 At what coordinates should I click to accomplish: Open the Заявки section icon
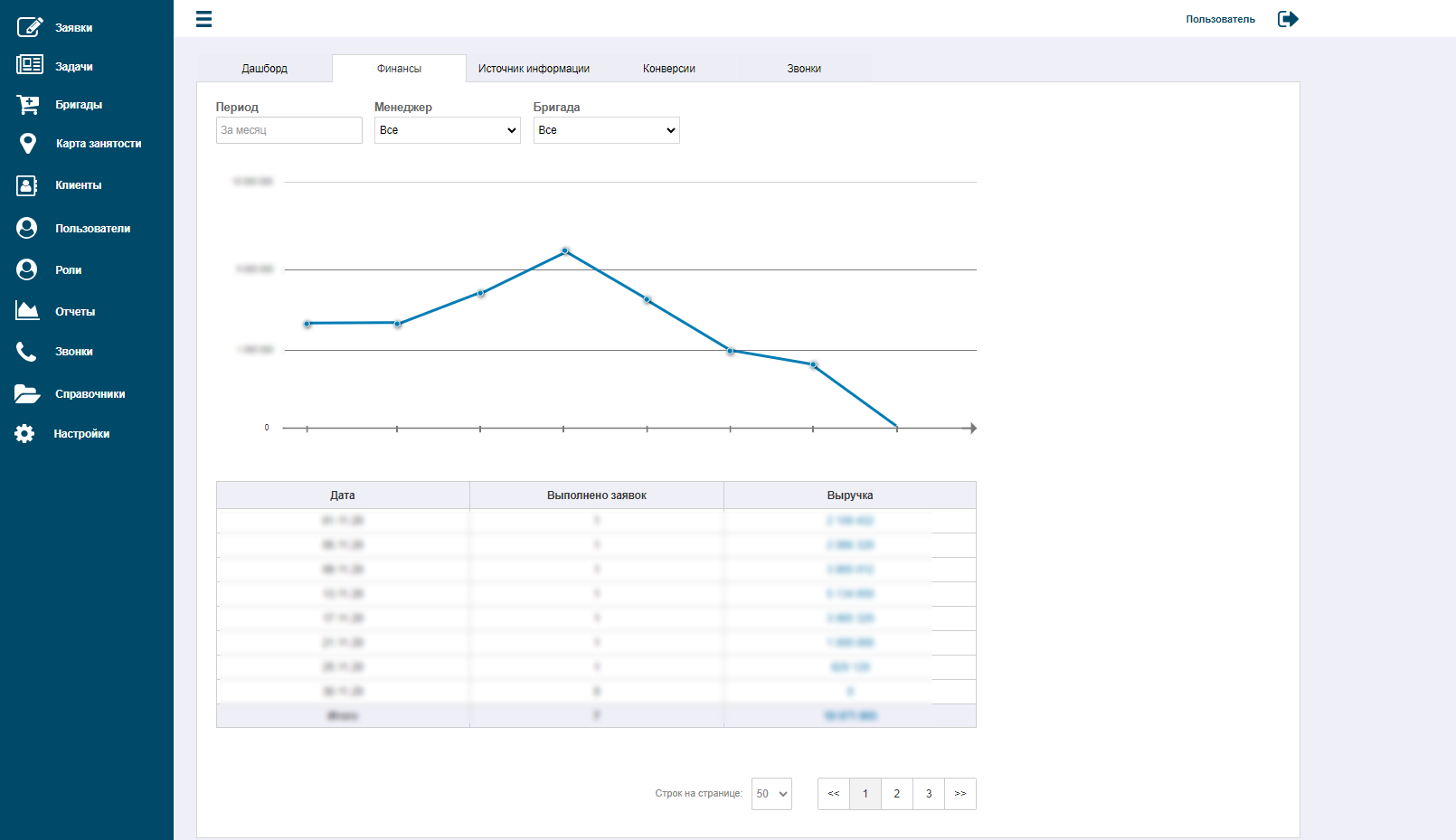coord(29,27)
